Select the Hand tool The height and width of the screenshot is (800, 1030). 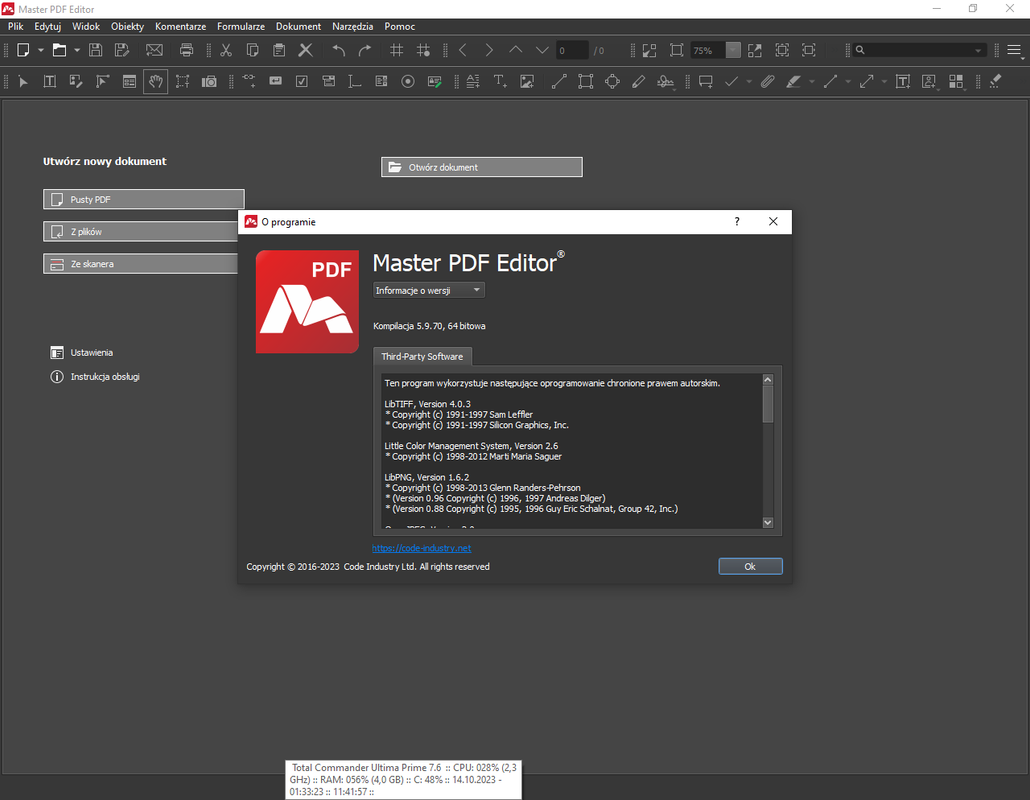click(x=156, y=81)
